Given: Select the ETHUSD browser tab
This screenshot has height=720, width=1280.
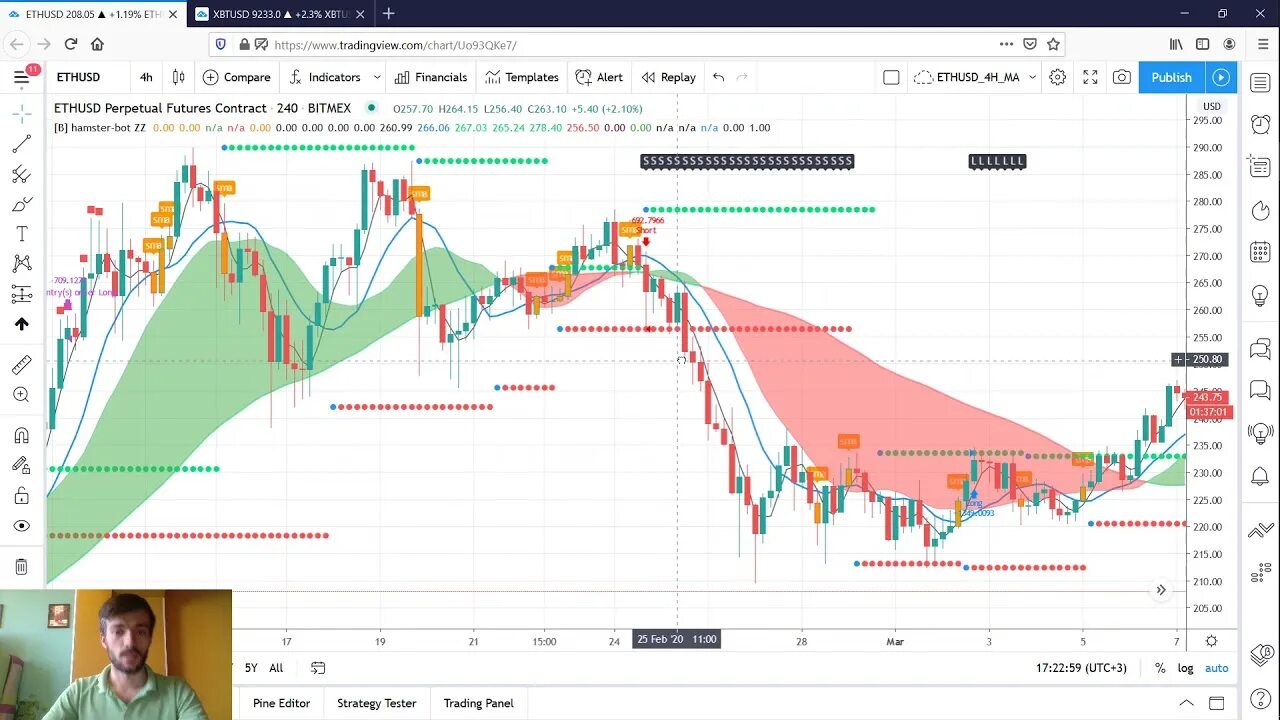Looking at the screenshot, I should [x=92, y=14].
